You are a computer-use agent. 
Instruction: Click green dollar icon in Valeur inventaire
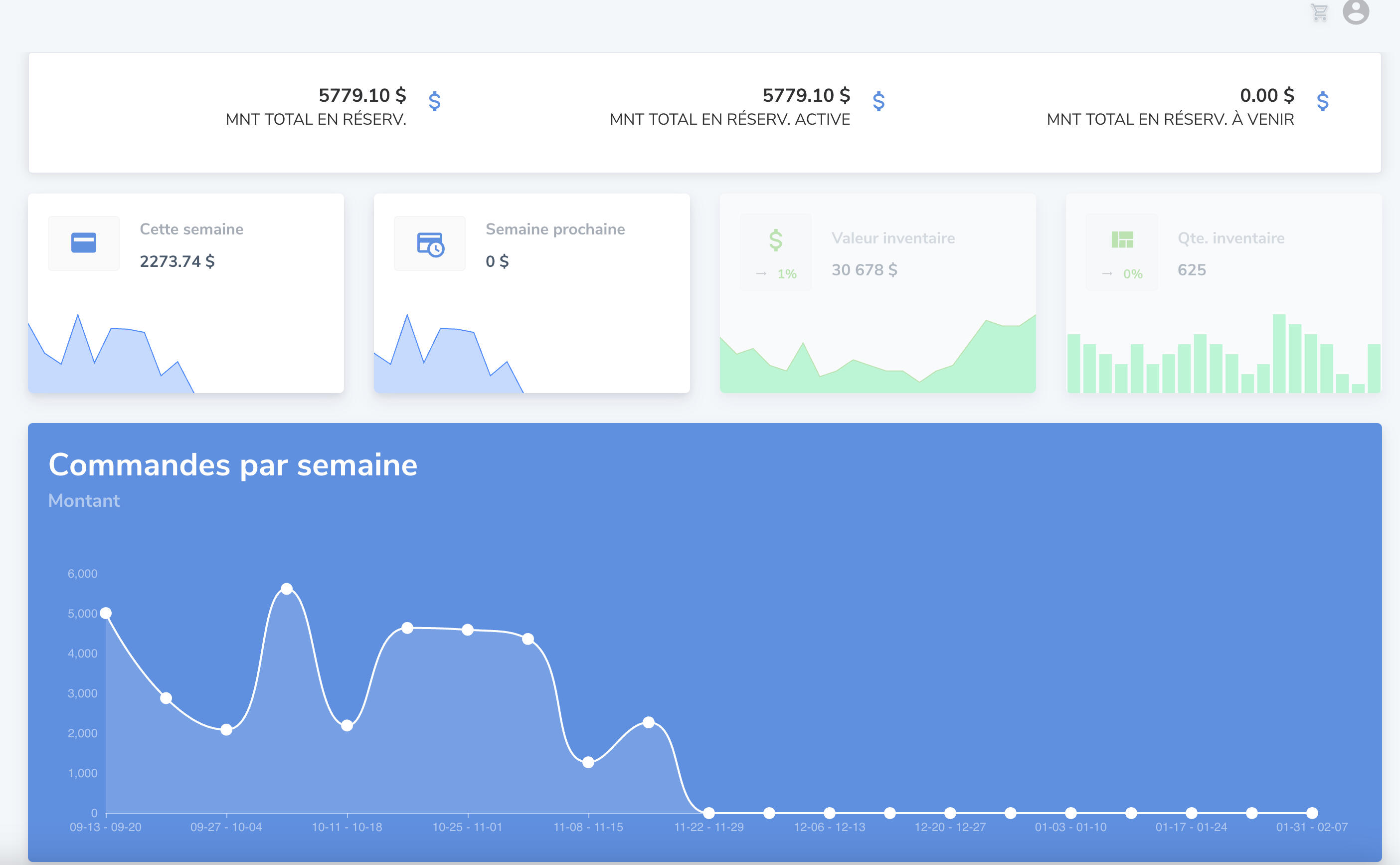(x=775, y=240)
